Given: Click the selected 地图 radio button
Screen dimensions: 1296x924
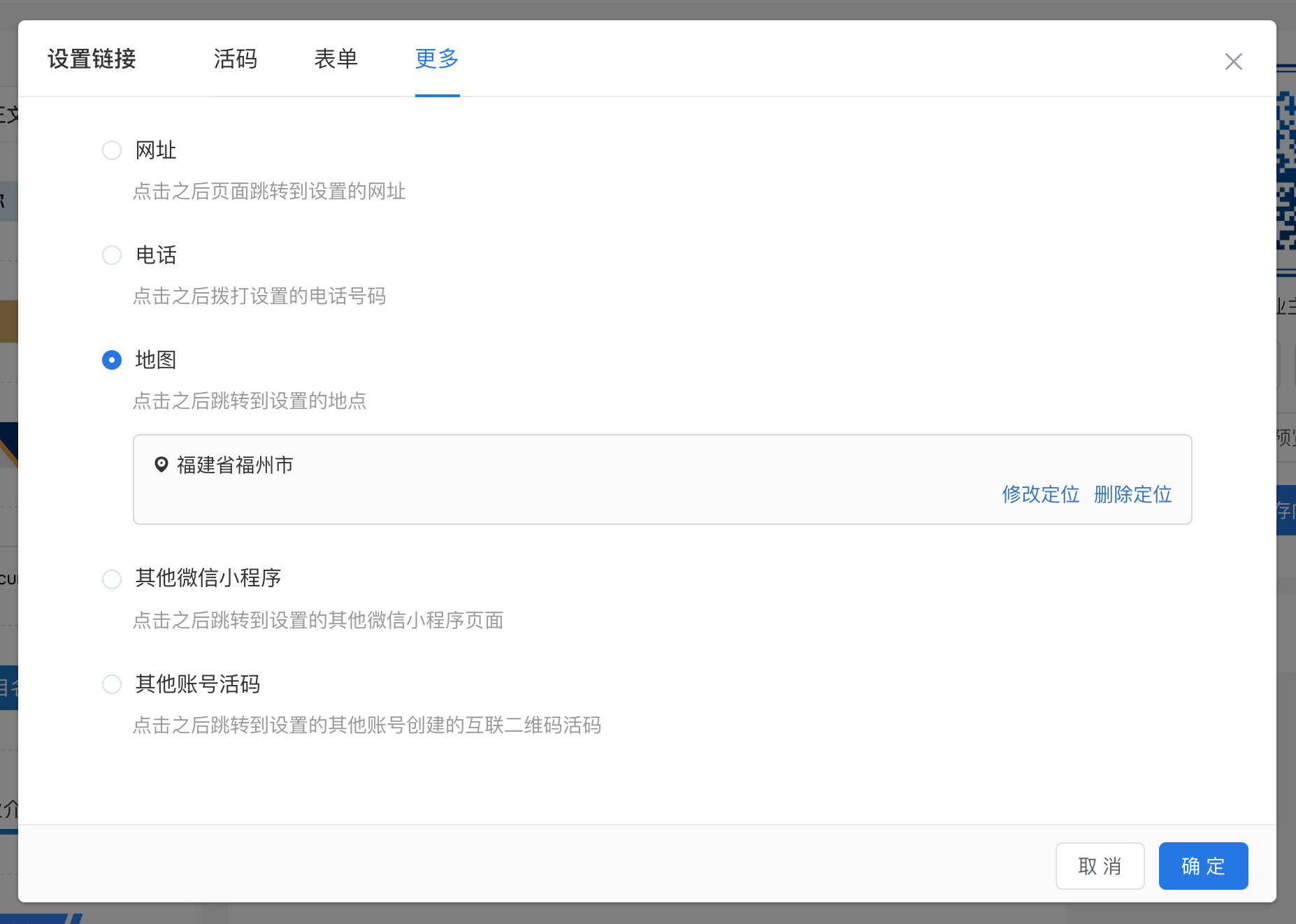Looking at the screenshot, I should click(112, 360).
